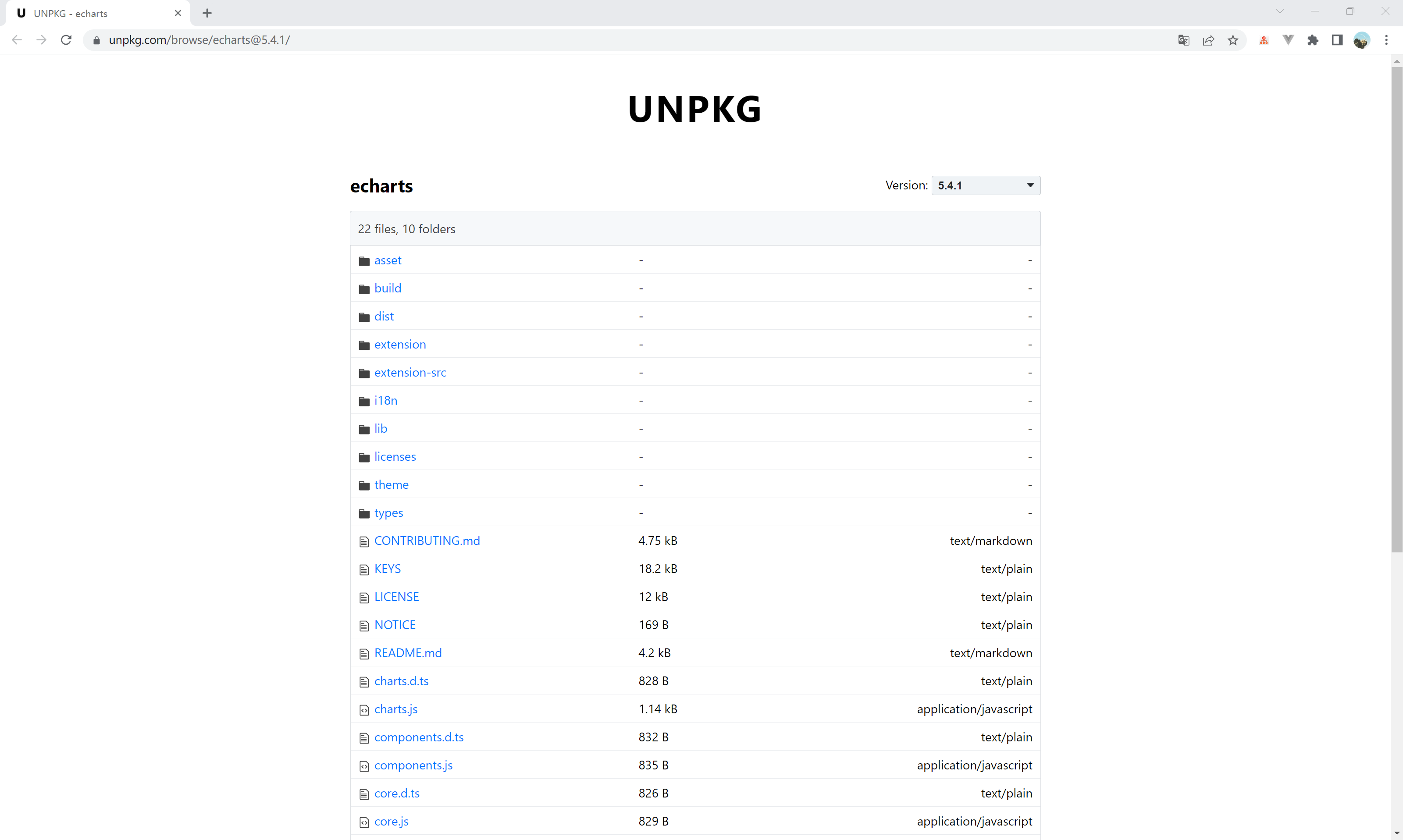Open the README.md file link

[x=407, y=653]
